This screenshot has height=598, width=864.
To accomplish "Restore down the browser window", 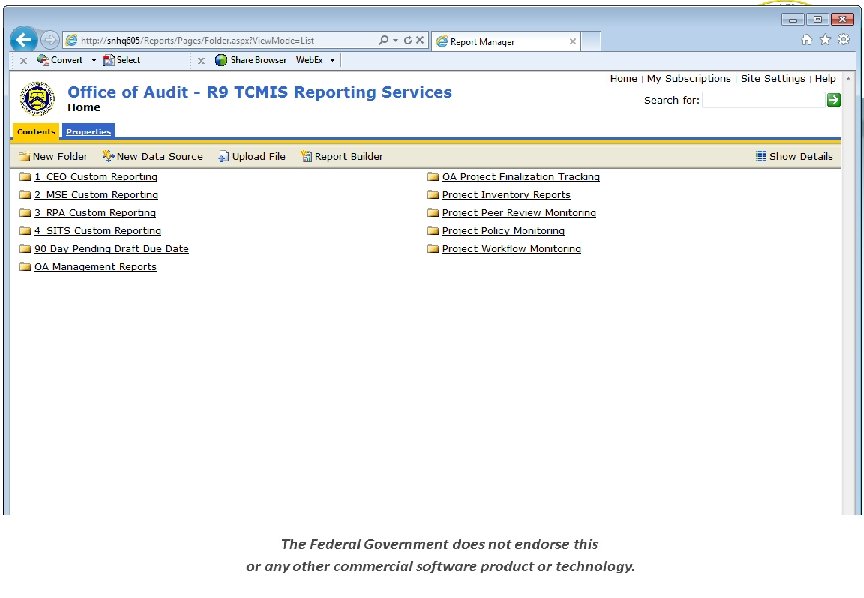I will coord(818,20).
